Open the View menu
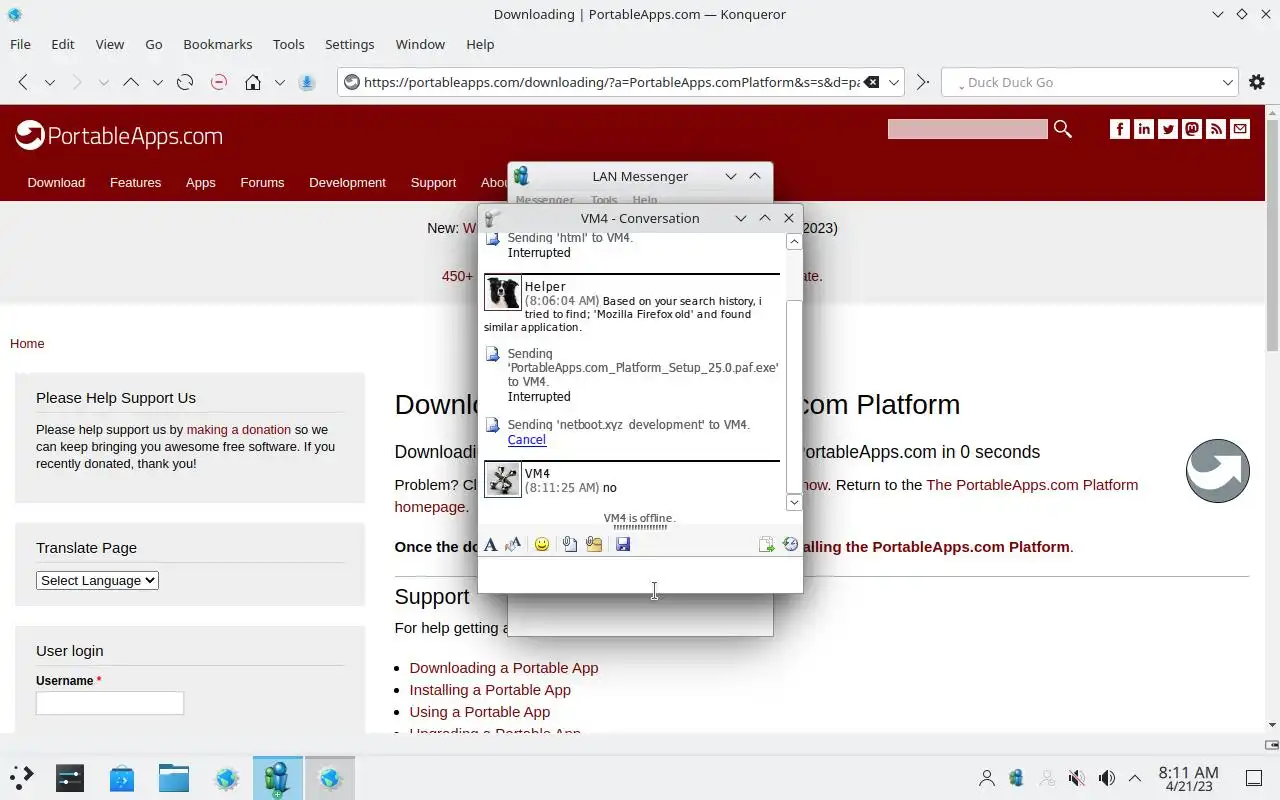The width and height of the screenshot is (1280, 800). pyautogui.click(x=110, y=44)
